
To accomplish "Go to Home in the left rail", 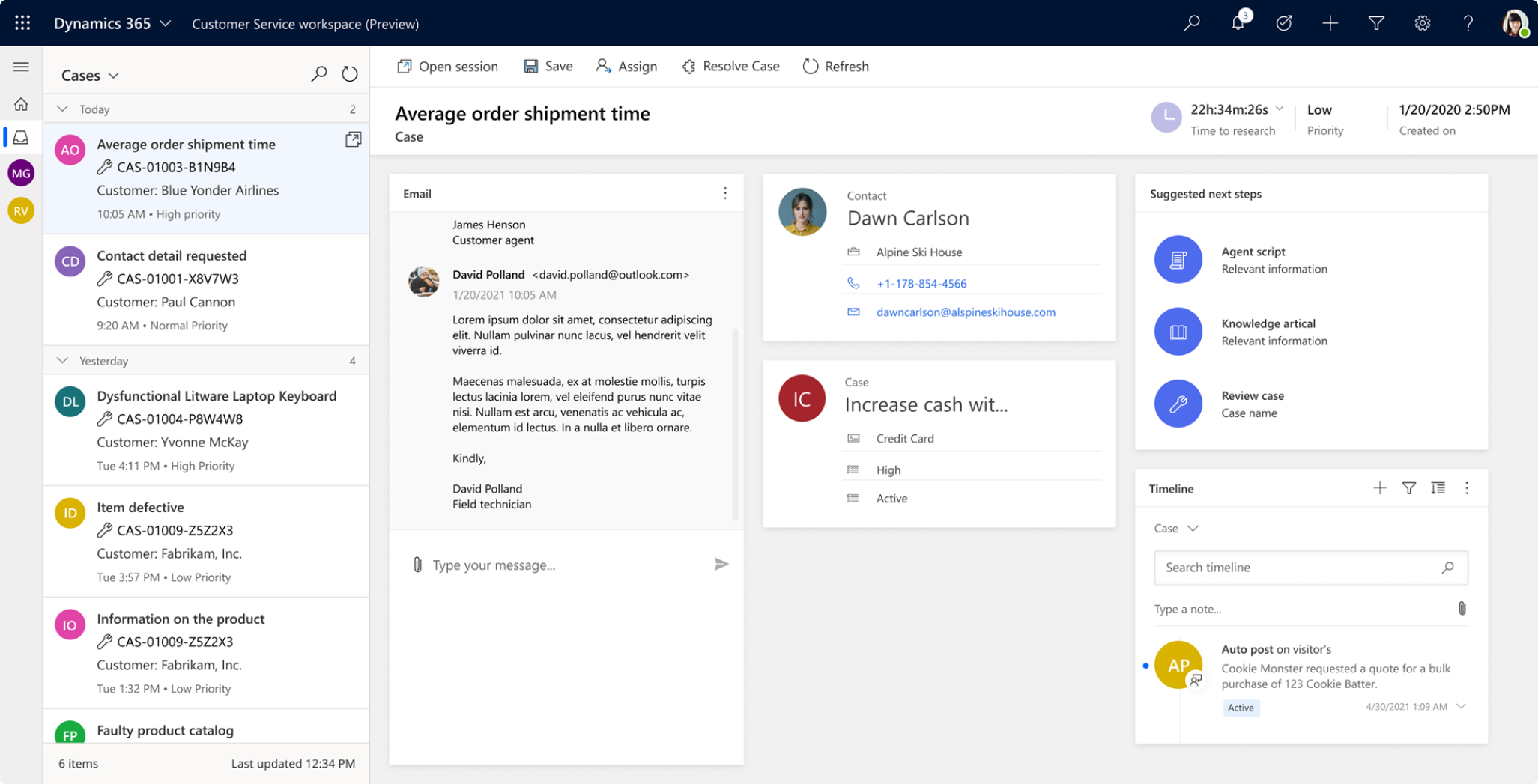I will coord(21,104).
